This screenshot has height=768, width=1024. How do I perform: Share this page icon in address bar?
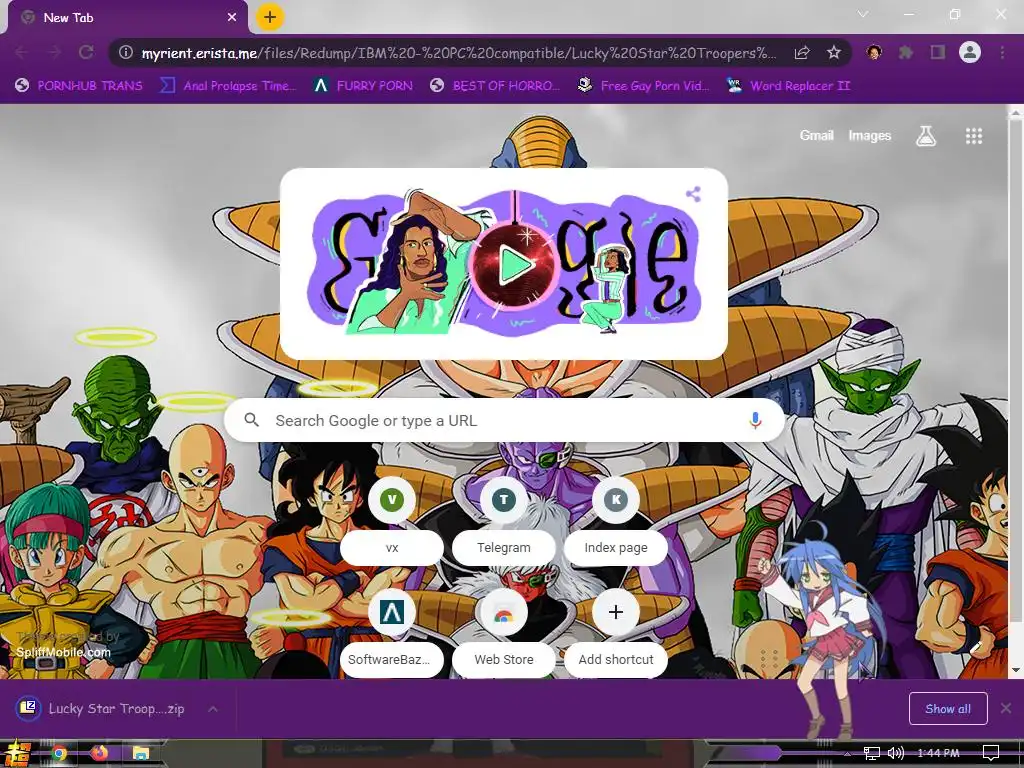coord(802,52)
